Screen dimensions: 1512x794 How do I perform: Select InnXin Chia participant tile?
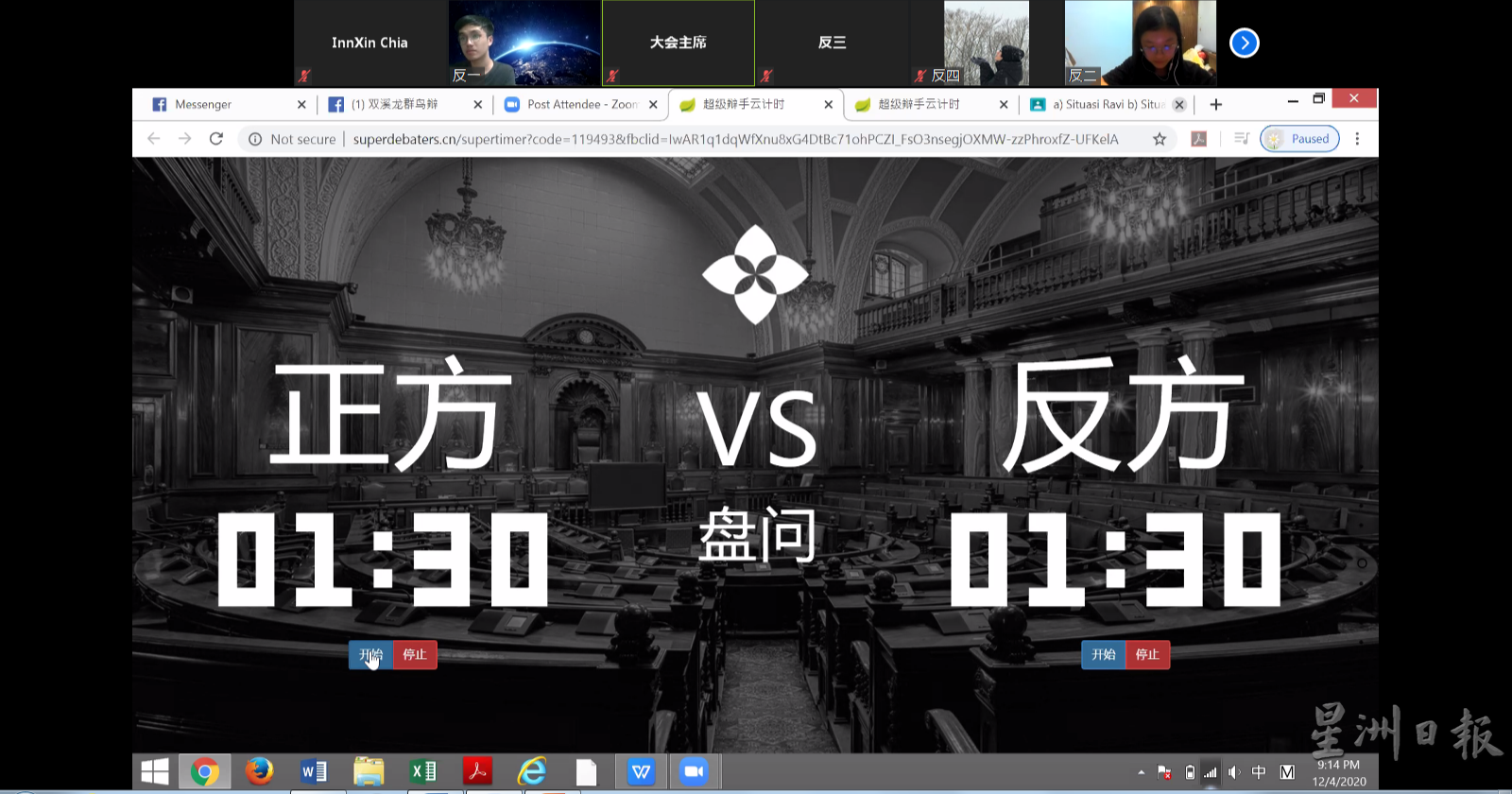(x=370, y=43)
